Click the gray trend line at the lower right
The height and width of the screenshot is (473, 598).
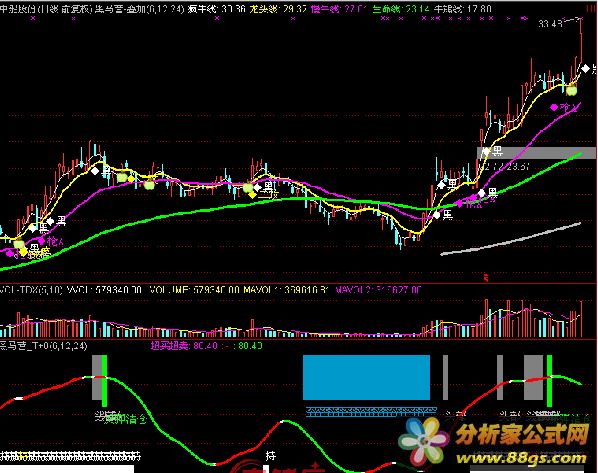[x=511, y=239]
